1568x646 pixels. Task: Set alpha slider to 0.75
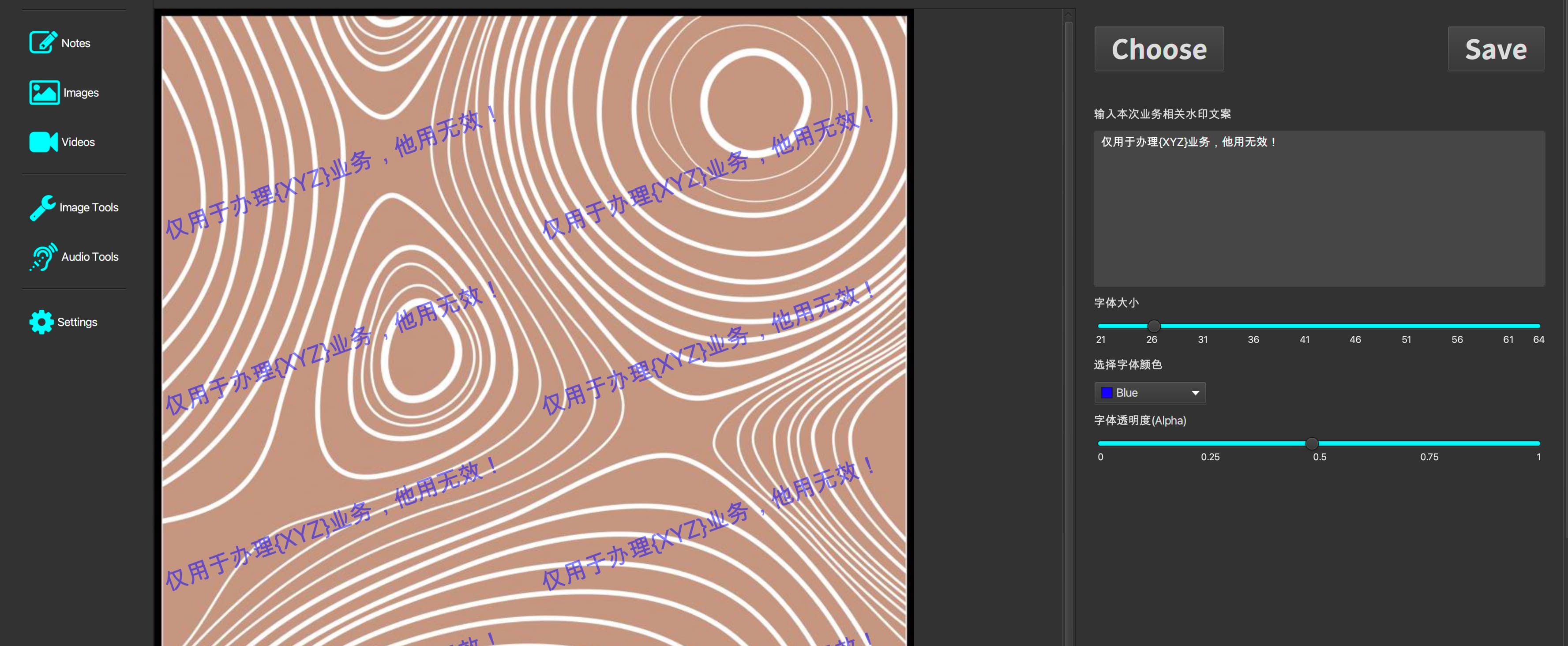point(1429,443)
